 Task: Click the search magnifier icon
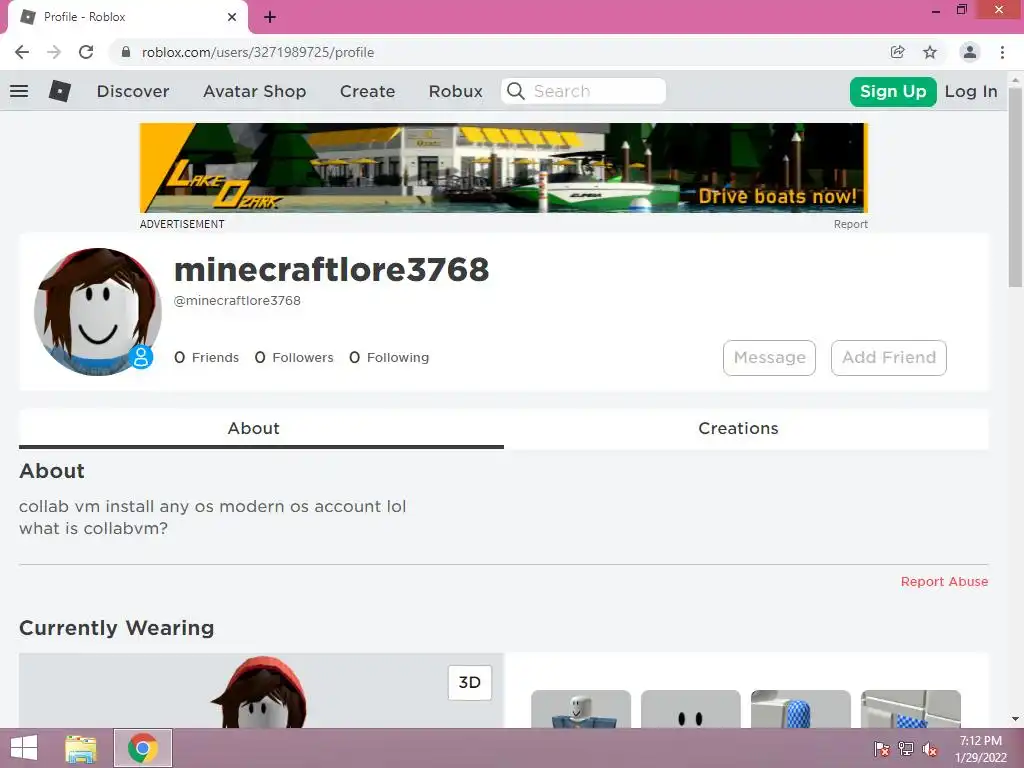(x=516, y=91)
